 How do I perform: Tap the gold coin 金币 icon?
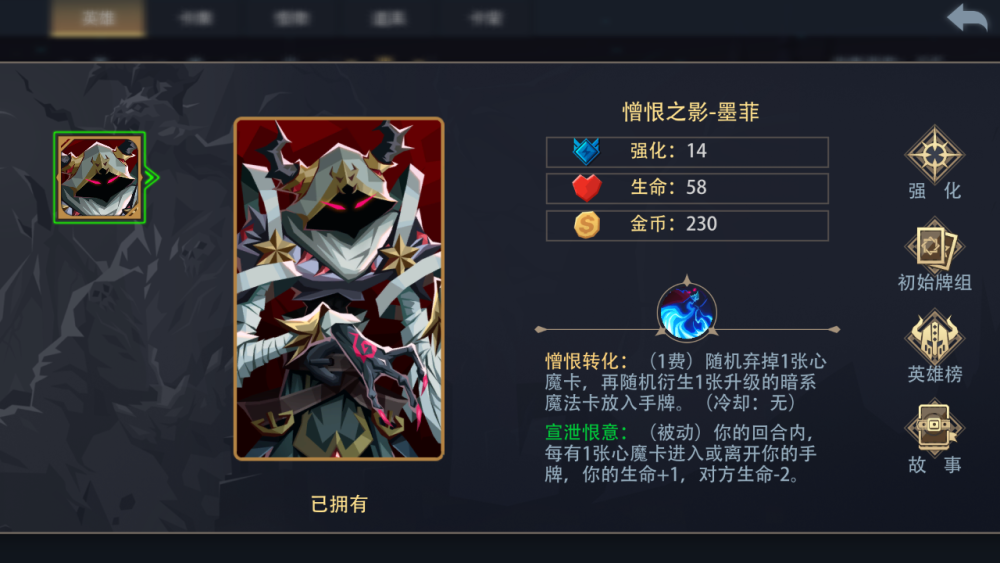coord(586,224)
